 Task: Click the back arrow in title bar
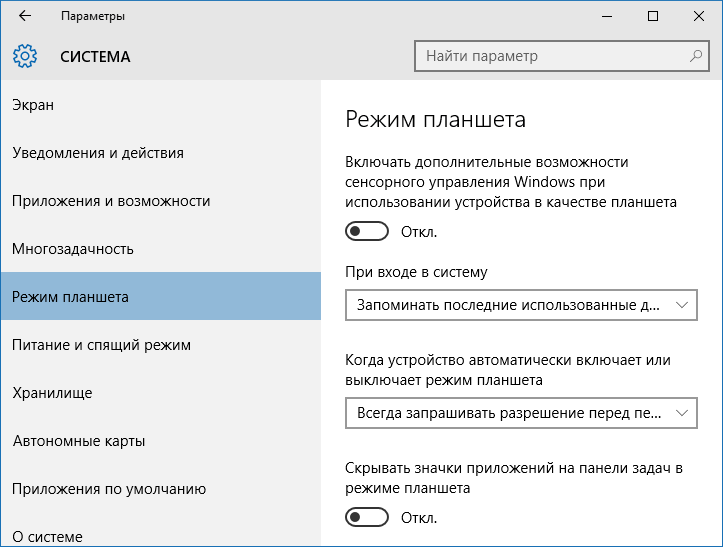pos(25,16)
